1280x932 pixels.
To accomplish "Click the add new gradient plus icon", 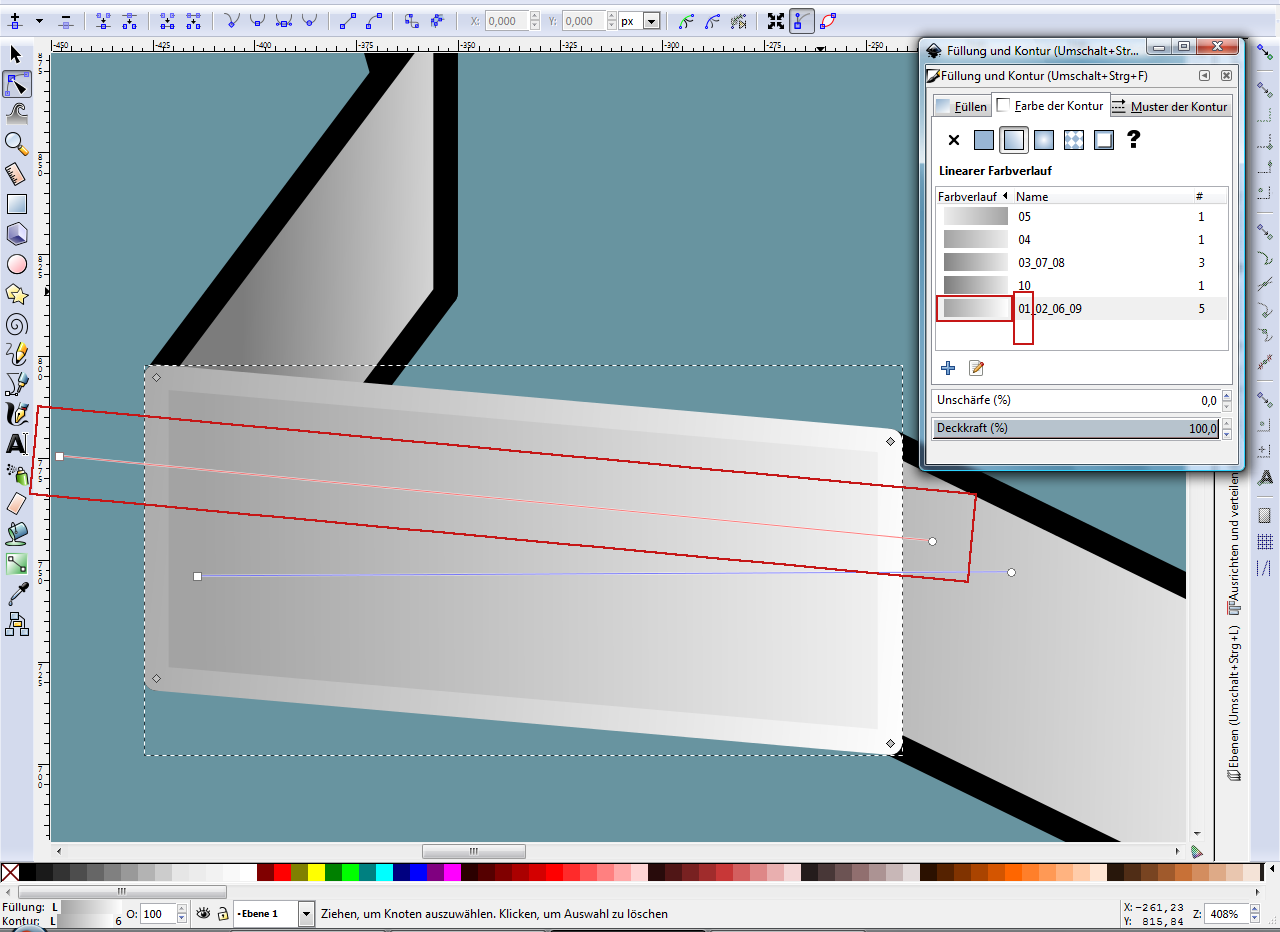I will [948, 368].
